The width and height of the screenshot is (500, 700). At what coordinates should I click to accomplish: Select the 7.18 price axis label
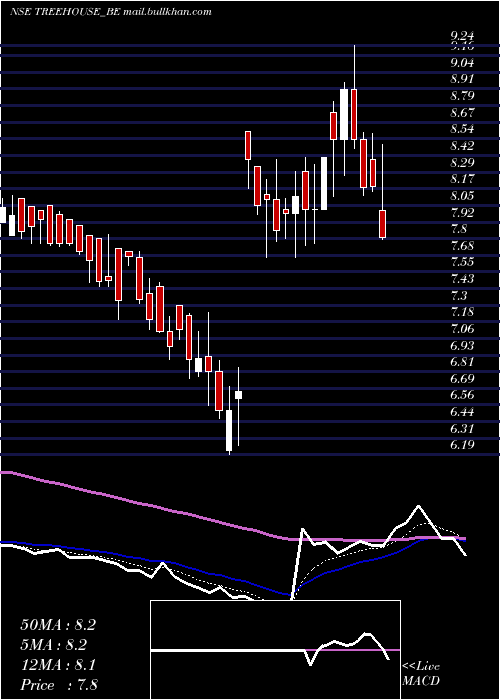[462, 312]
